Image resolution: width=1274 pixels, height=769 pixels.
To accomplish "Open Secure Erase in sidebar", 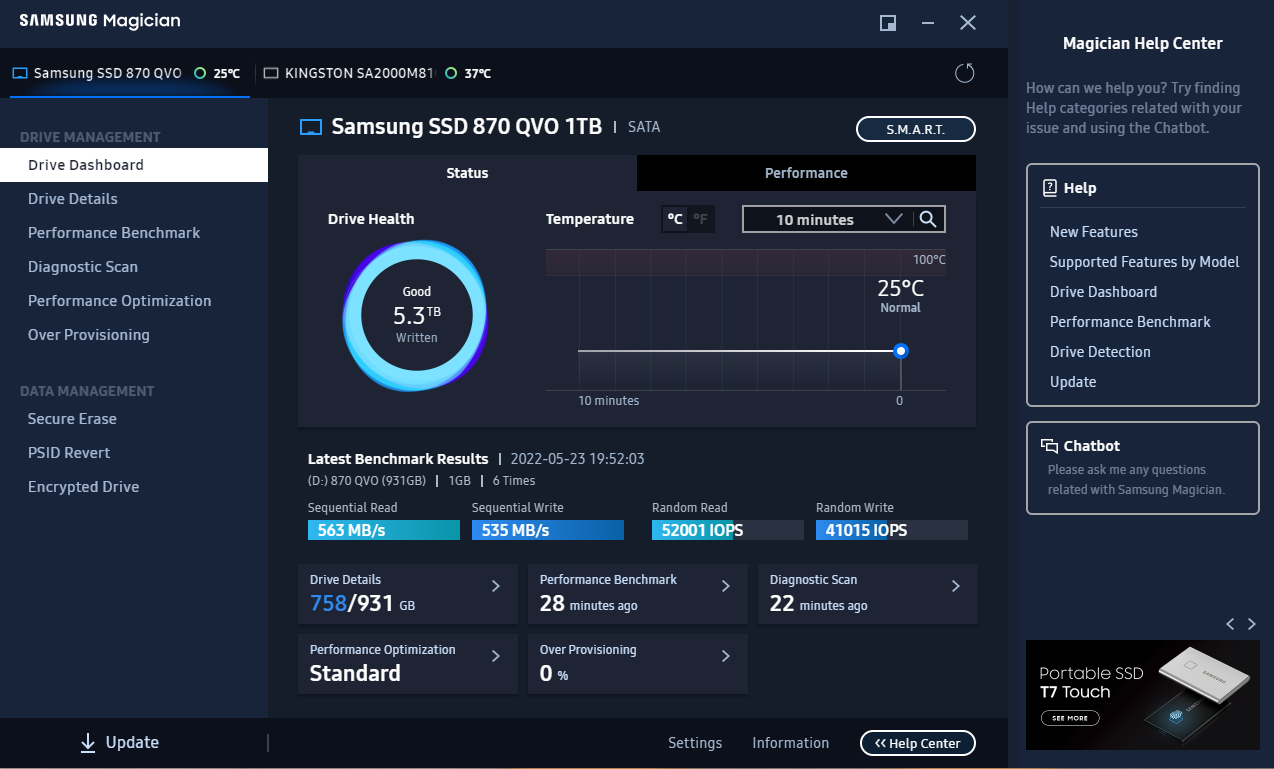I will click(x=134, y=419).
